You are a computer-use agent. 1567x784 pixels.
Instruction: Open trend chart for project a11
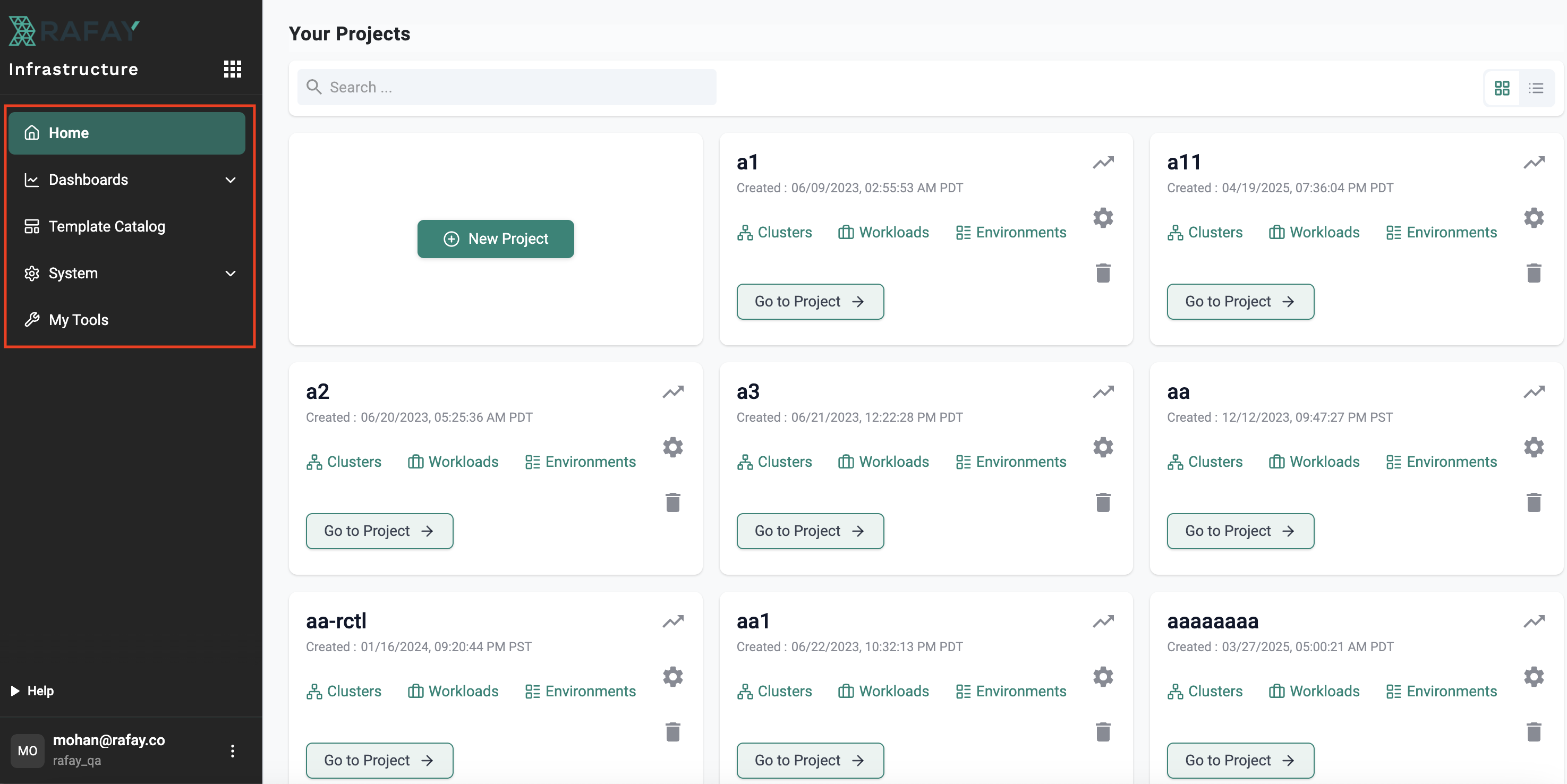[x=1534, y=163]
